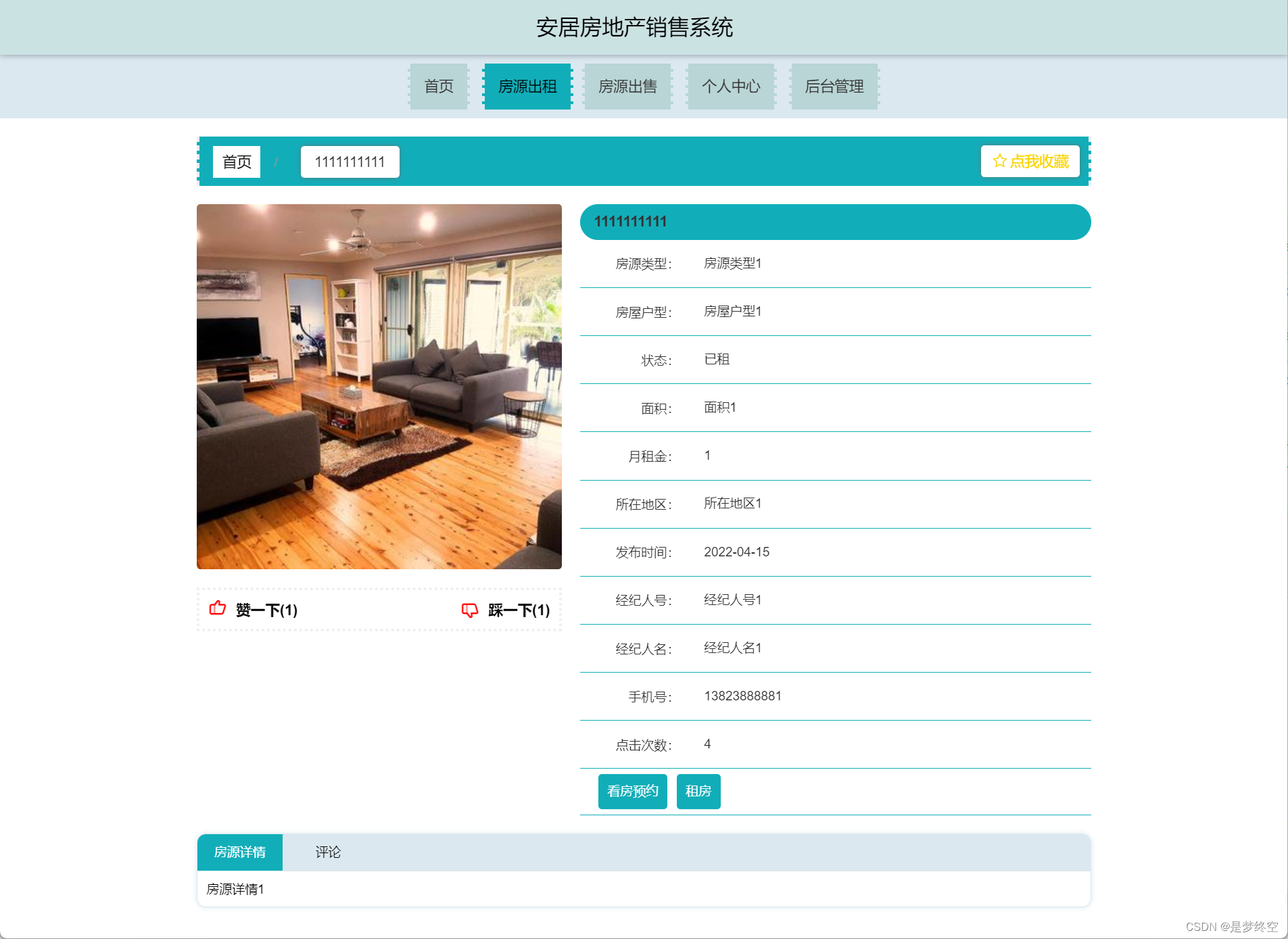Click the 经纪人号1 value
The image size is (1288, 939).
(733, 600)
